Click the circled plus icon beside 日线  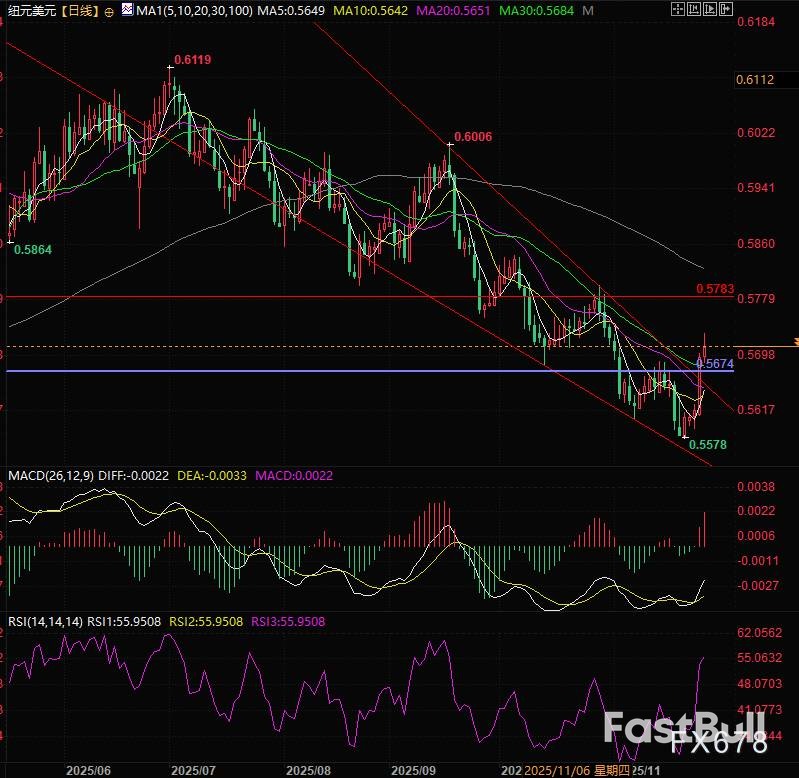pos(109,12)
